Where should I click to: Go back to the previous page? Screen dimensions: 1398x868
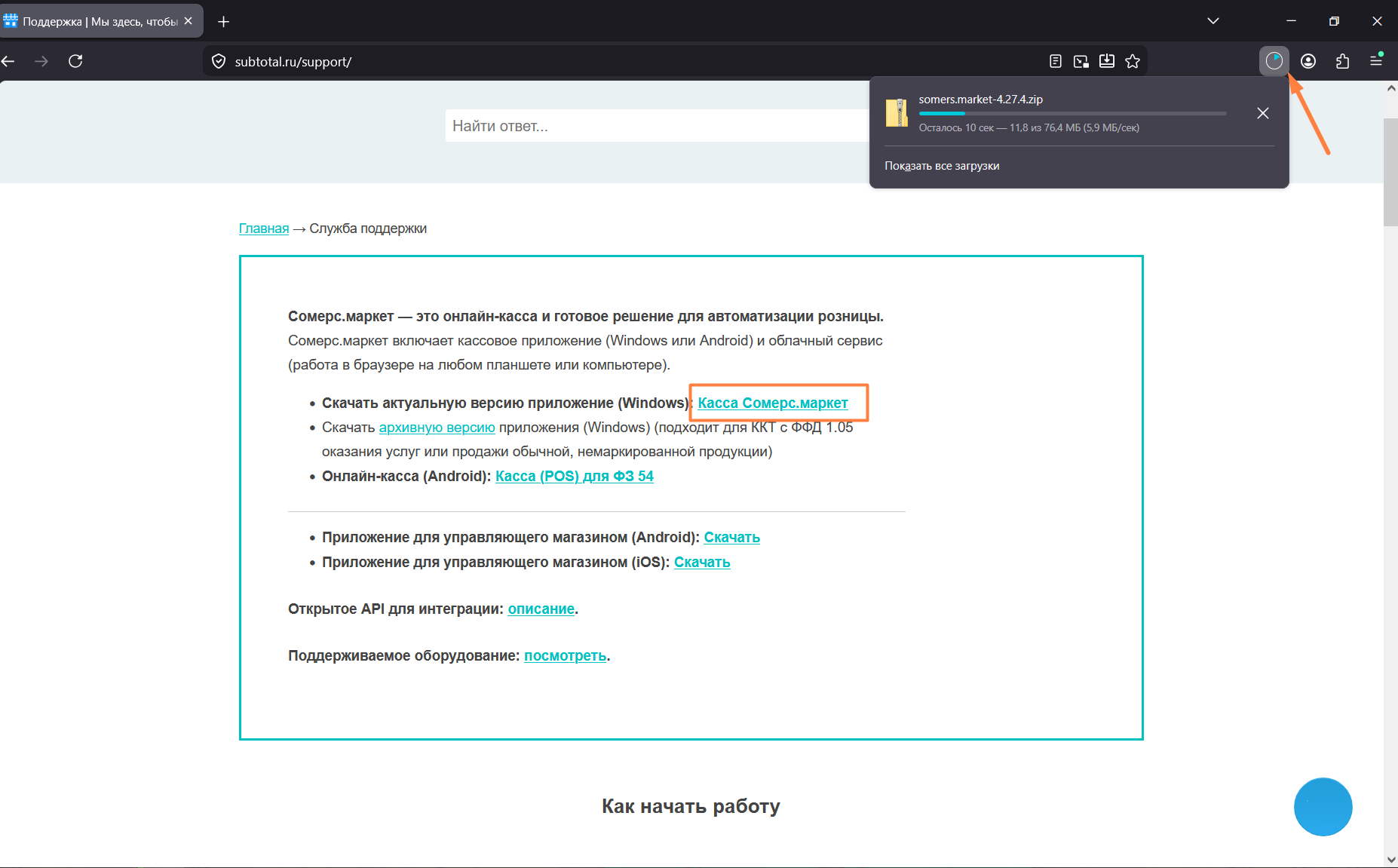(8, 61)
